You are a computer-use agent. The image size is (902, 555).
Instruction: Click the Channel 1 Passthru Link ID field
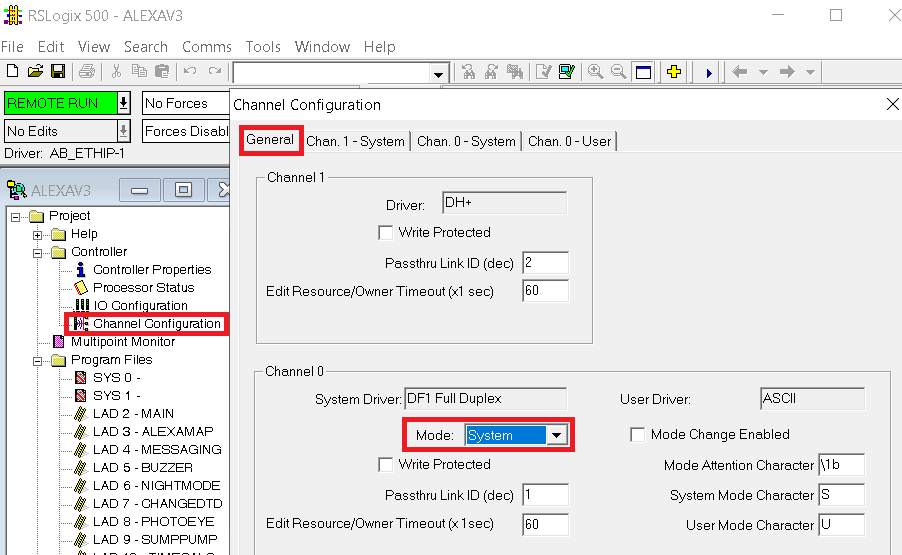pos(545,263)
